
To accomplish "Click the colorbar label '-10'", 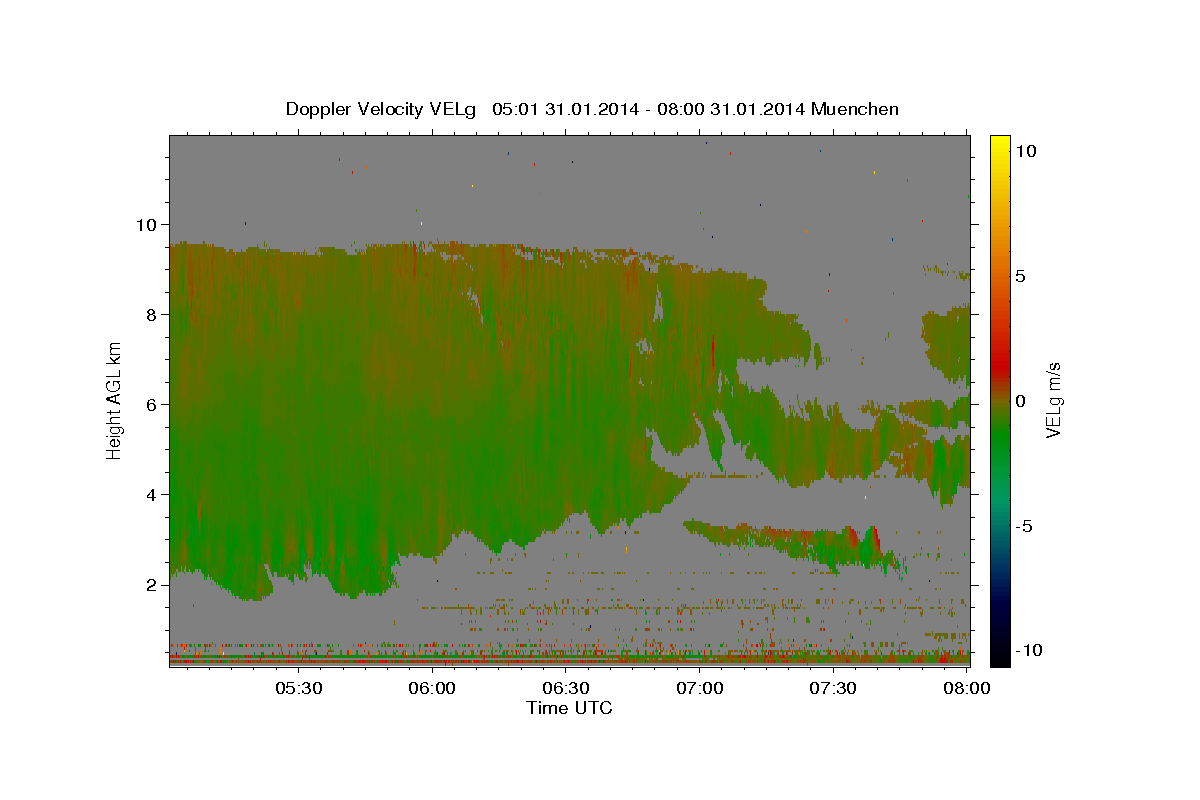I will pyautogui.click(x=1029, y=650).
